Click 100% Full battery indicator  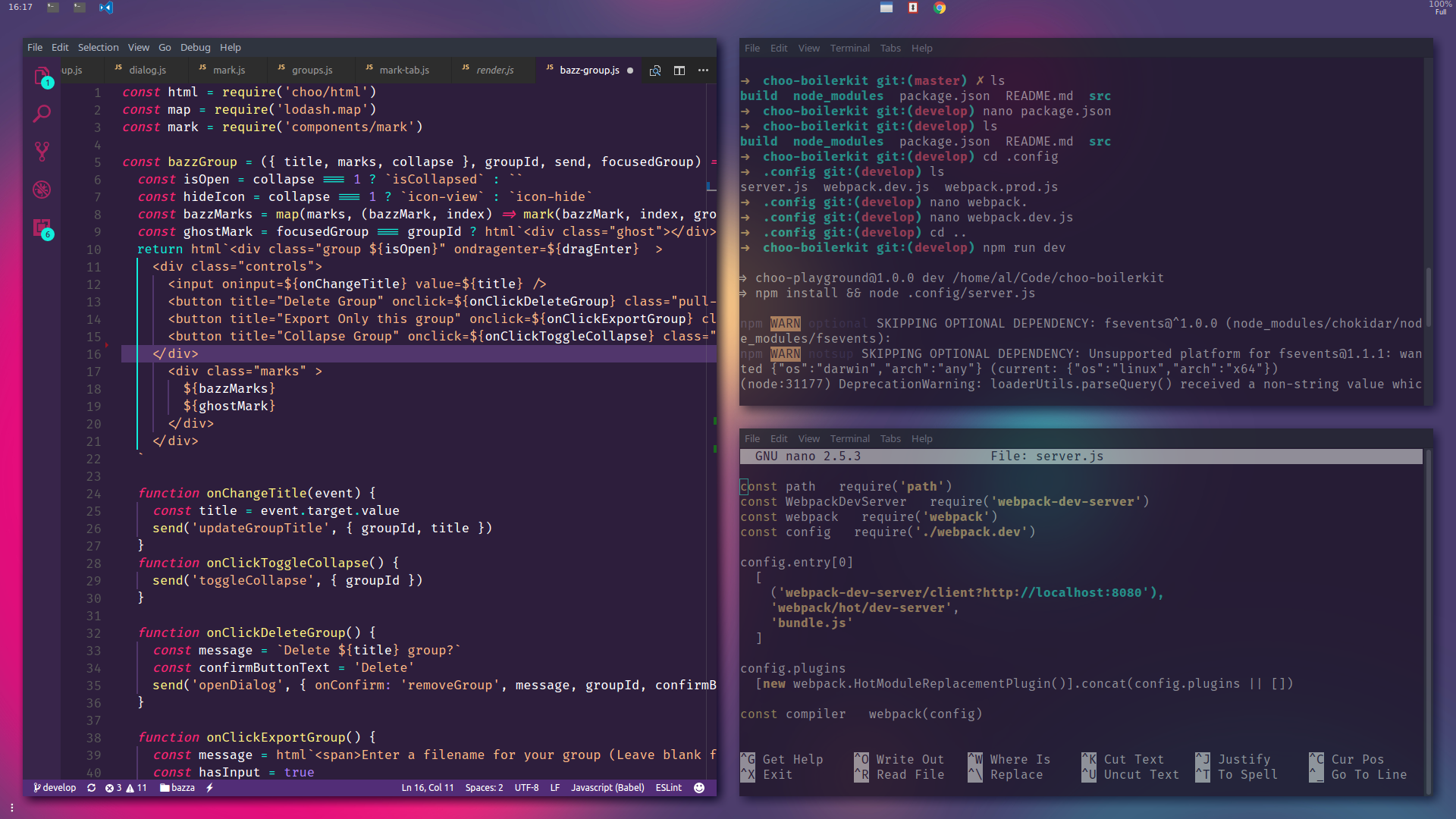coord(1440,8)
